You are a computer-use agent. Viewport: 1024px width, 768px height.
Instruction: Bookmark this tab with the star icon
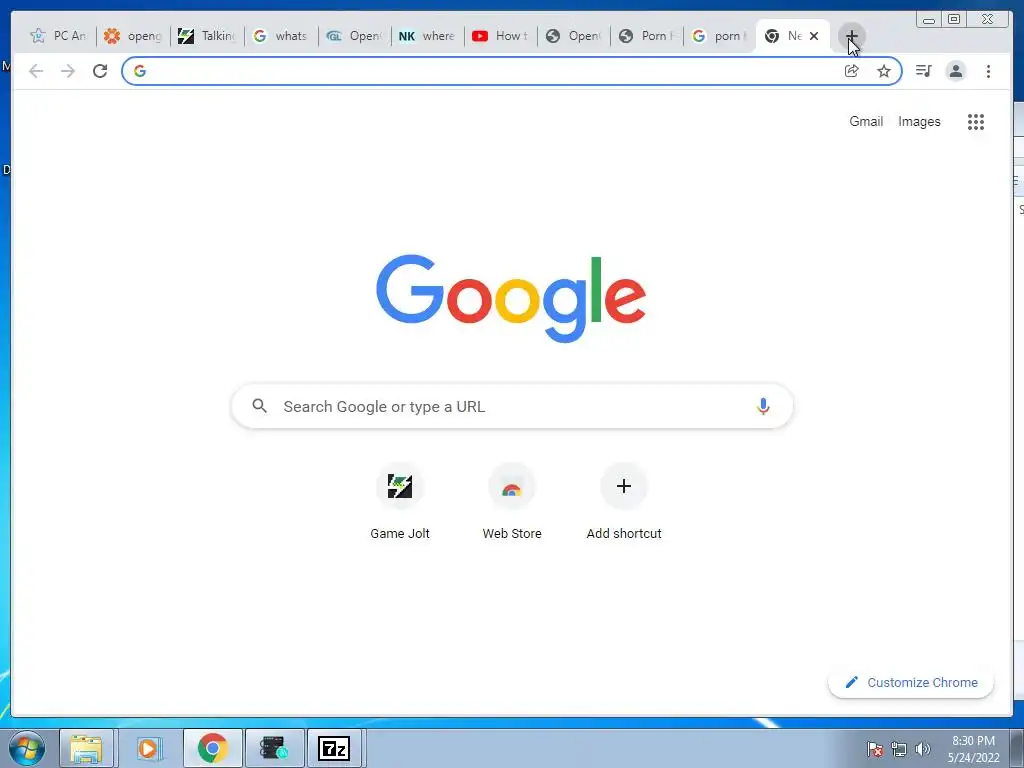coord(884,71)
